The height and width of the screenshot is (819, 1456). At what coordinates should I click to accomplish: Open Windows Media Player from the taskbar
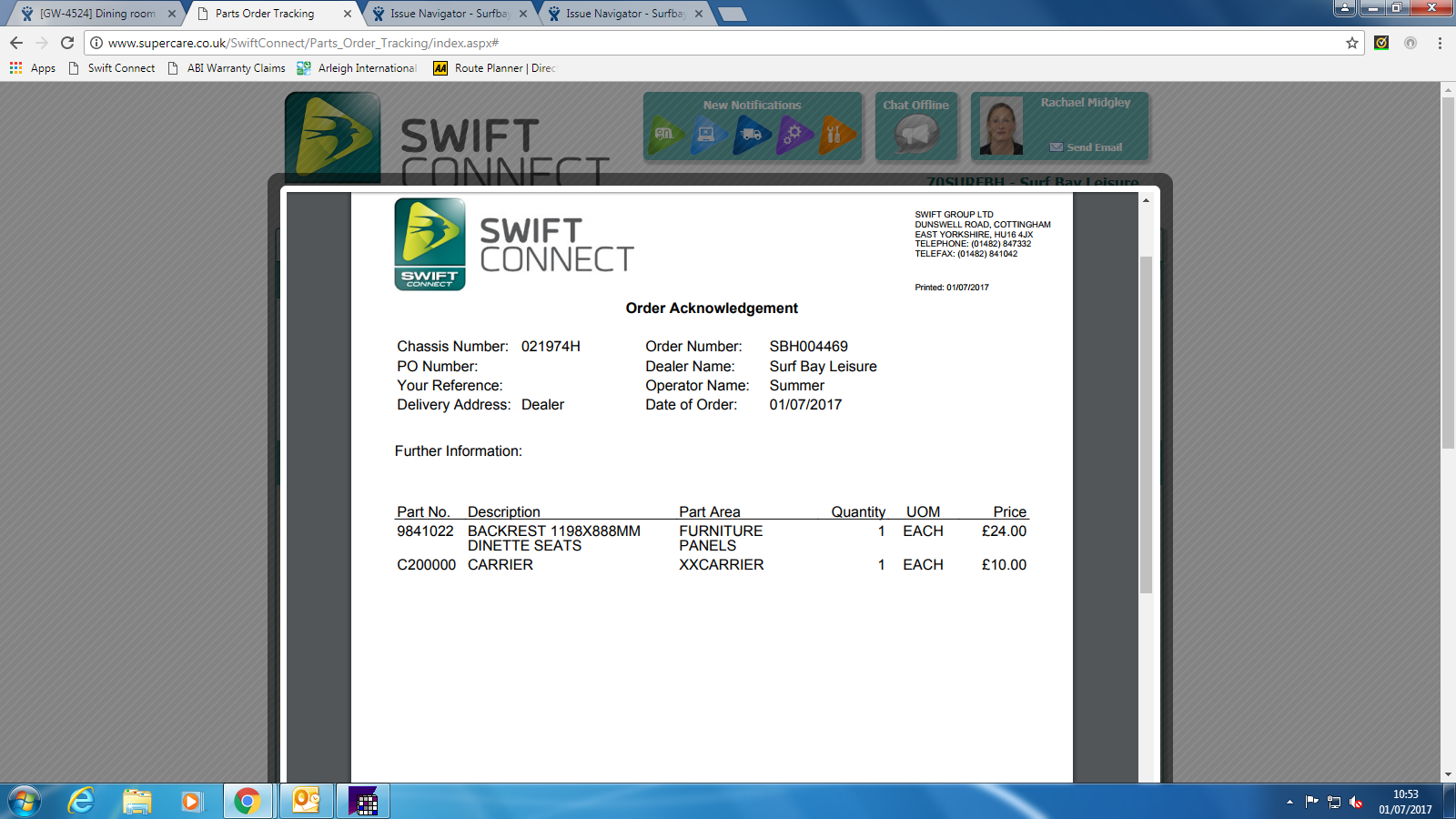point(191,802)
